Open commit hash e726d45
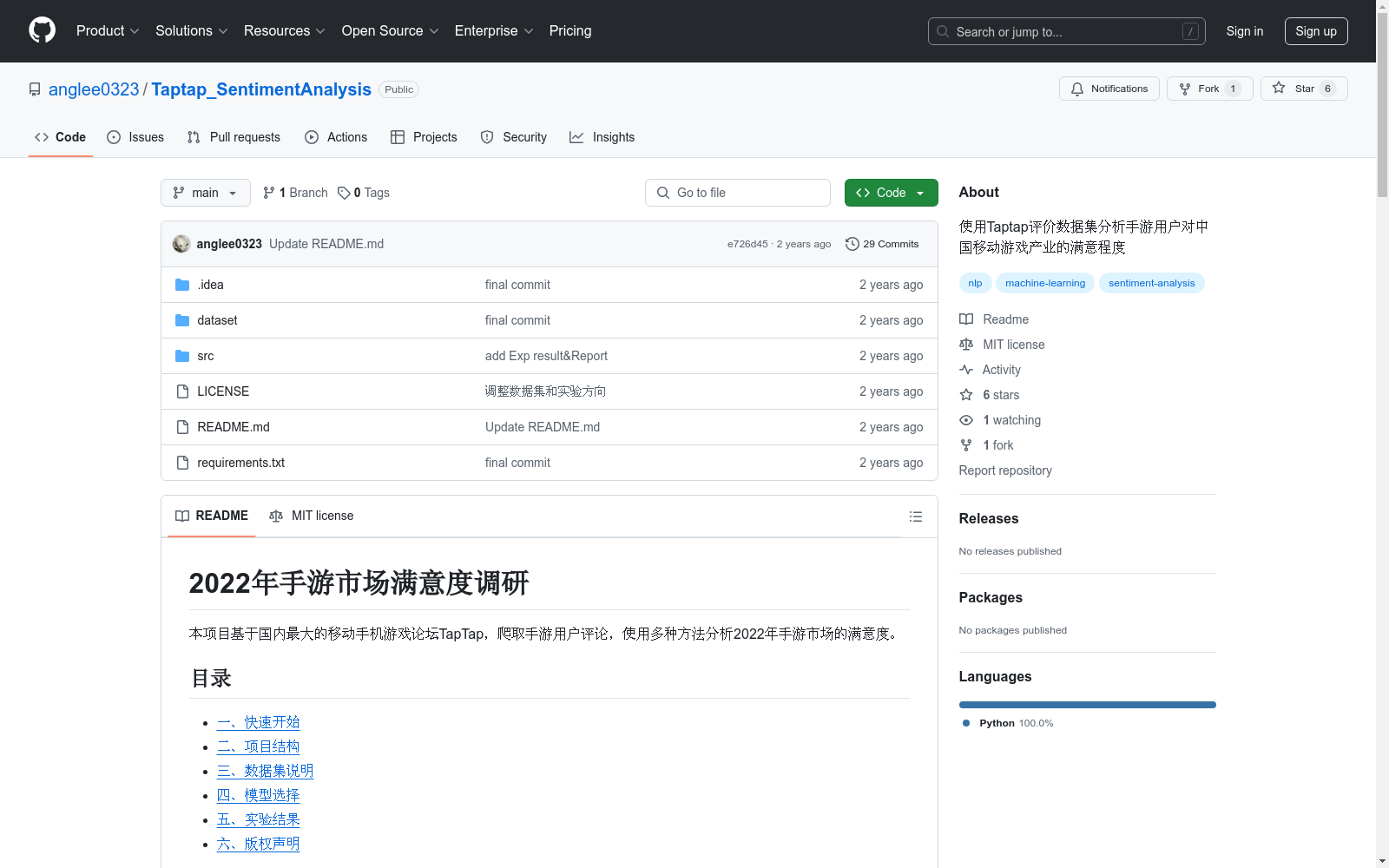 747,244
